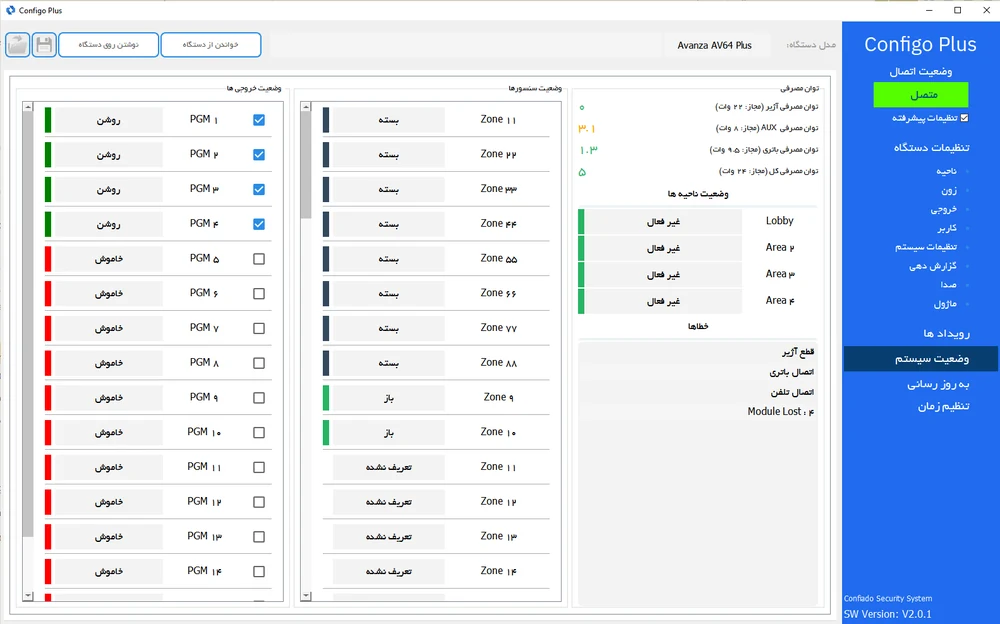The width and height of the screenshot is (1000, 624).
Task: Select the 'وضعیت سیستم' section
Action: 921,359
